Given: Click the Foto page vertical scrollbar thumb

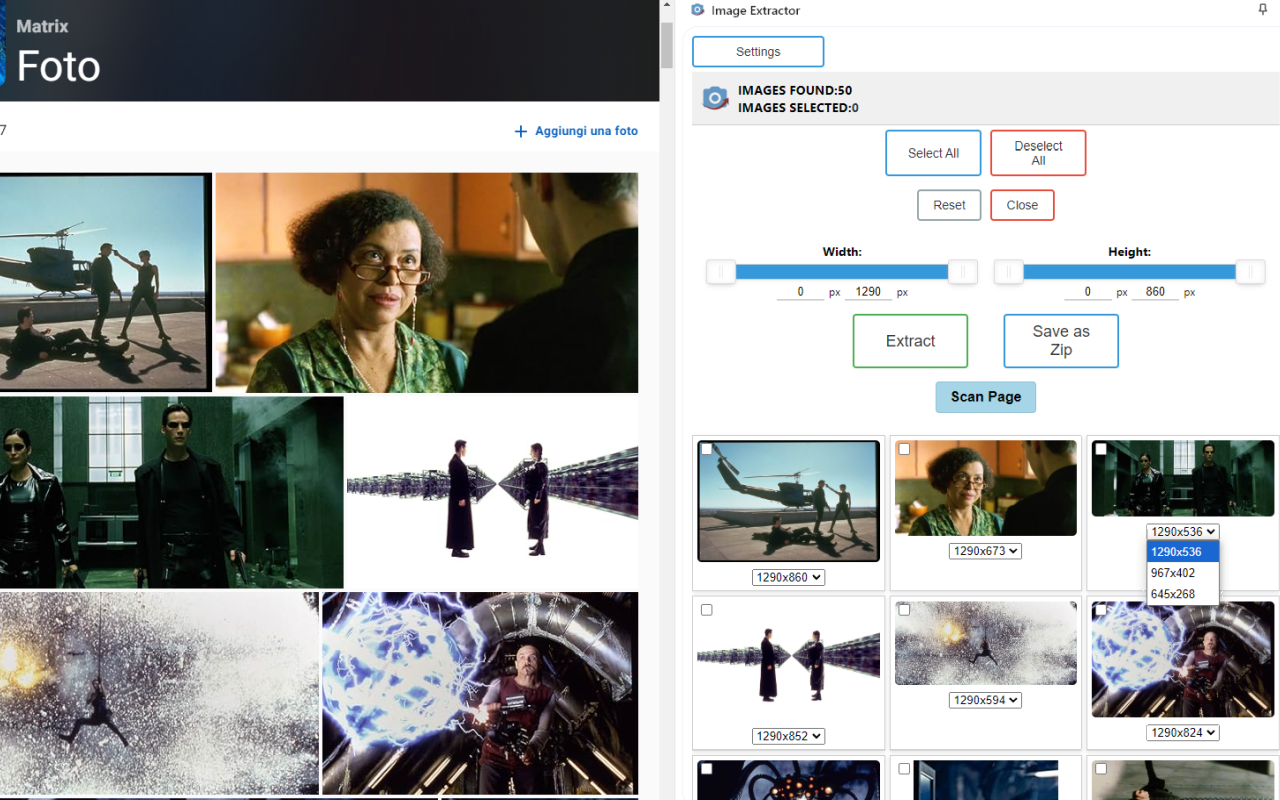Looking at the screenshot, I should click(x=667, y=44).
